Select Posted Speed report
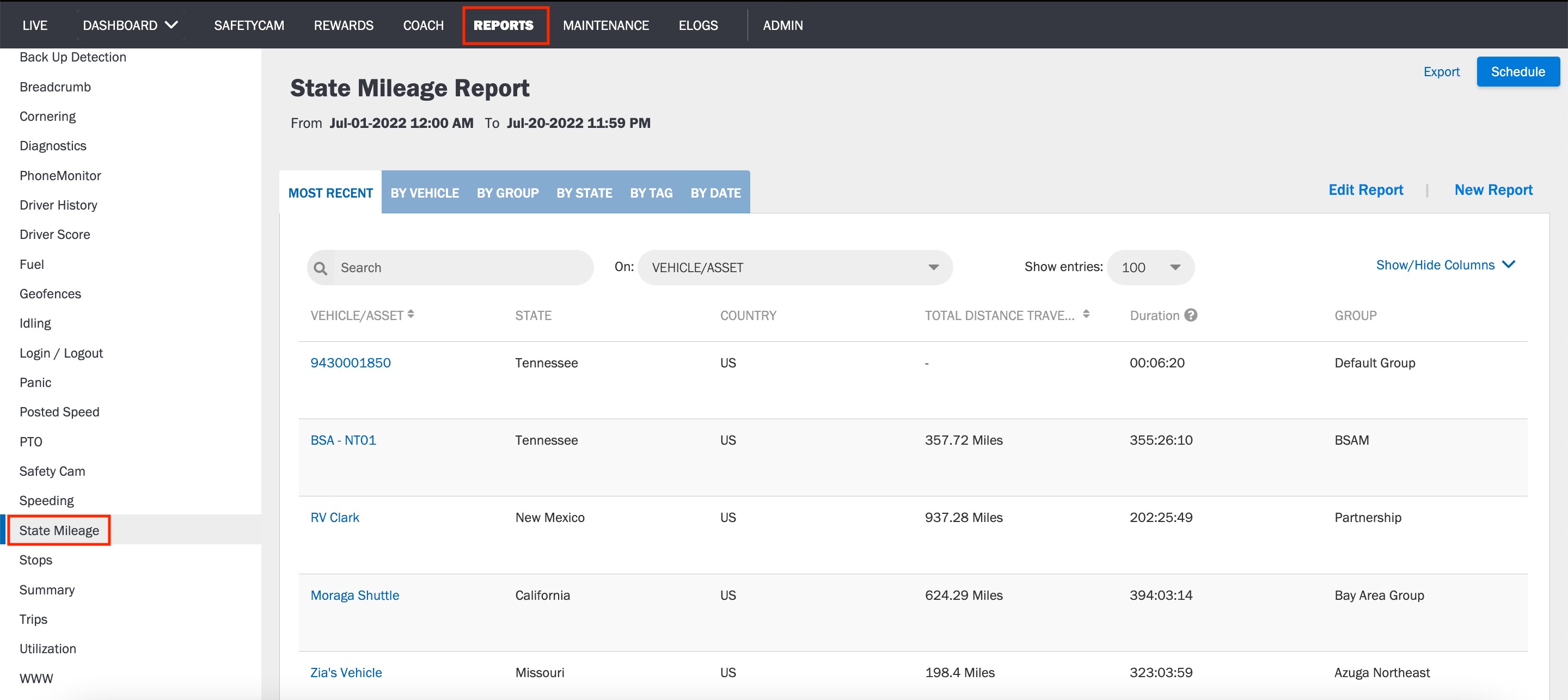Screen dimensions: 1568x700 pyautogui.click(x=59, y=412)
